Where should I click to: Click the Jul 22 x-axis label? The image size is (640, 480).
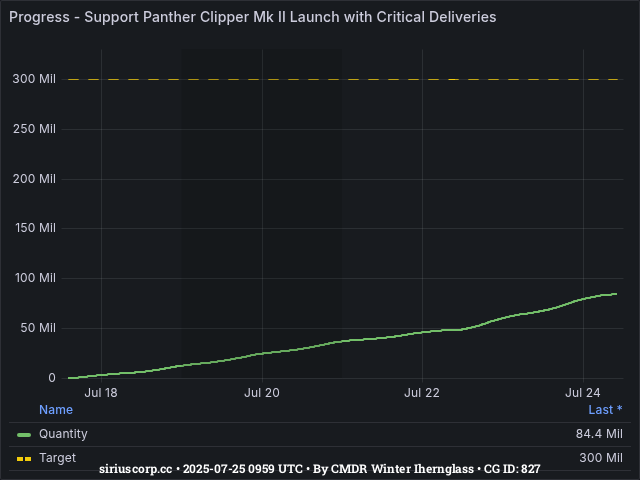click(x=422, y=393)
